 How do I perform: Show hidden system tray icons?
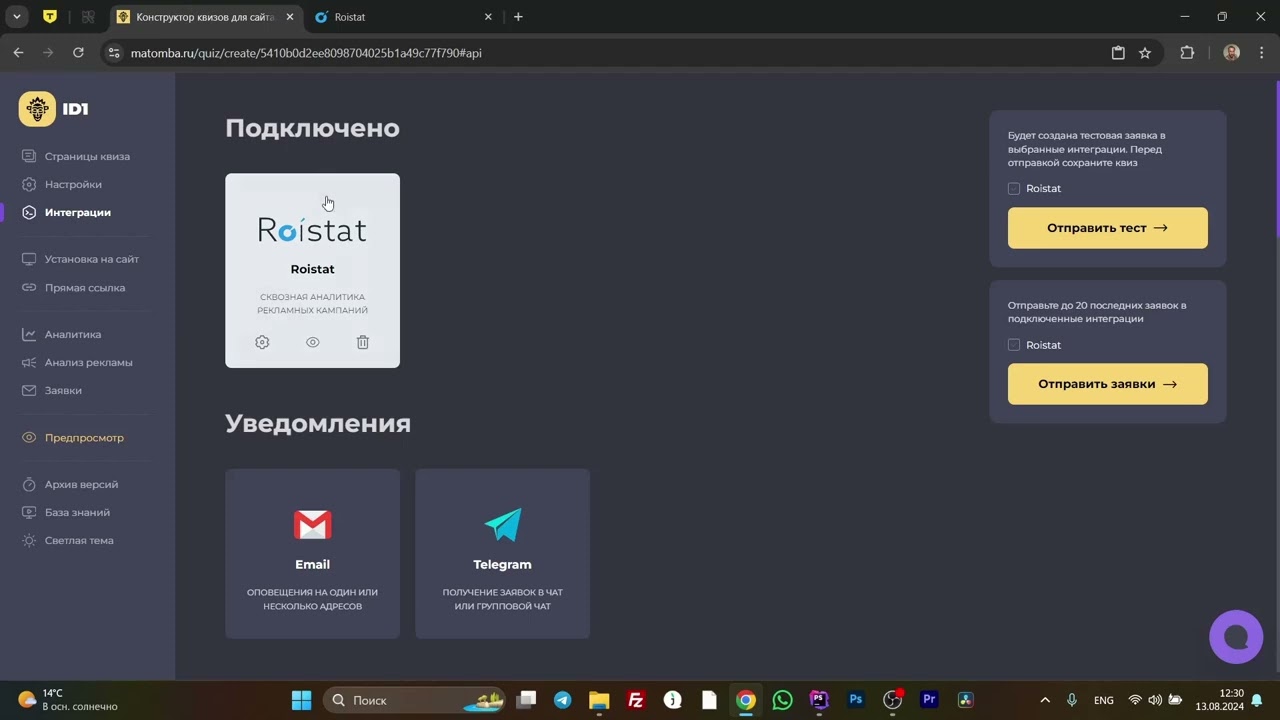tap(1045, 700)
